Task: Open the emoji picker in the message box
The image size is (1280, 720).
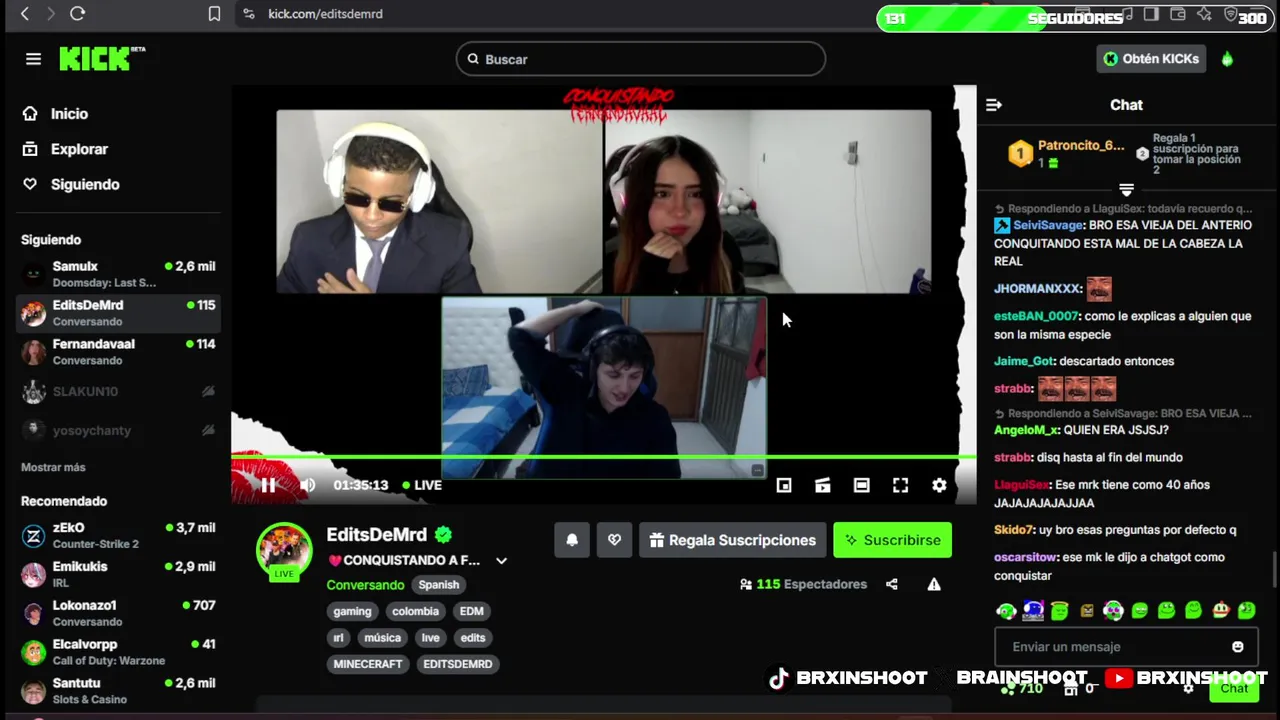Action: [1238, 647]
